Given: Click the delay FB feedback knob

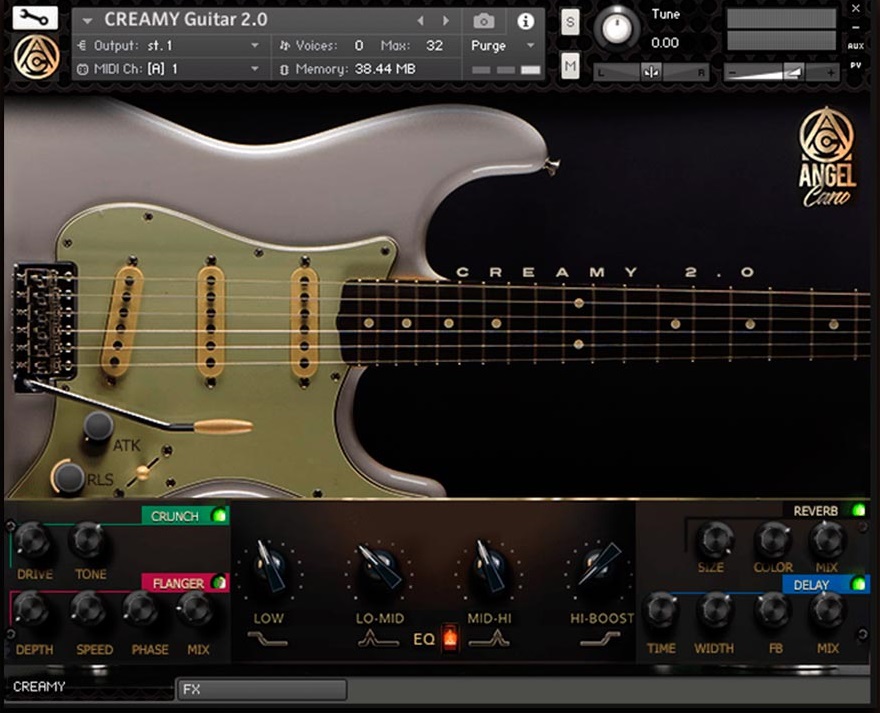Looking at the screenshot, I should 773,610.
